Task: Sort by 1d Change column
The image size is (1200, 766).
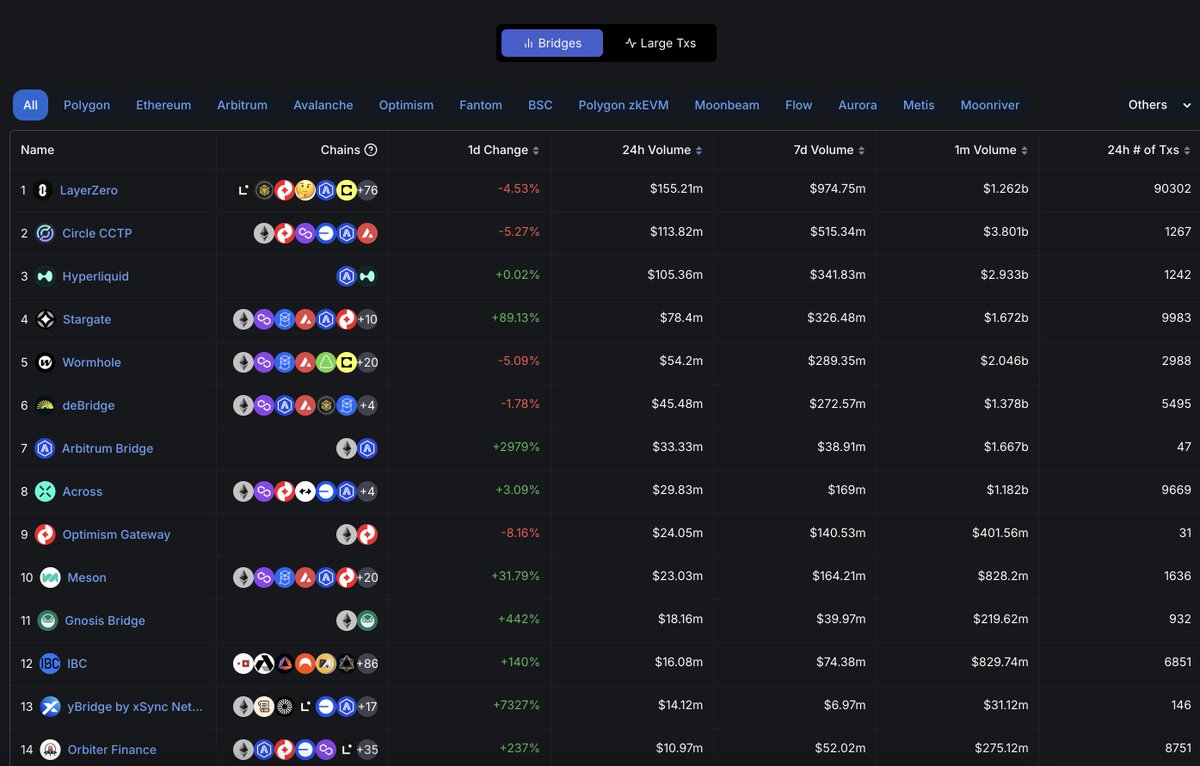Action: click(503, 150)
